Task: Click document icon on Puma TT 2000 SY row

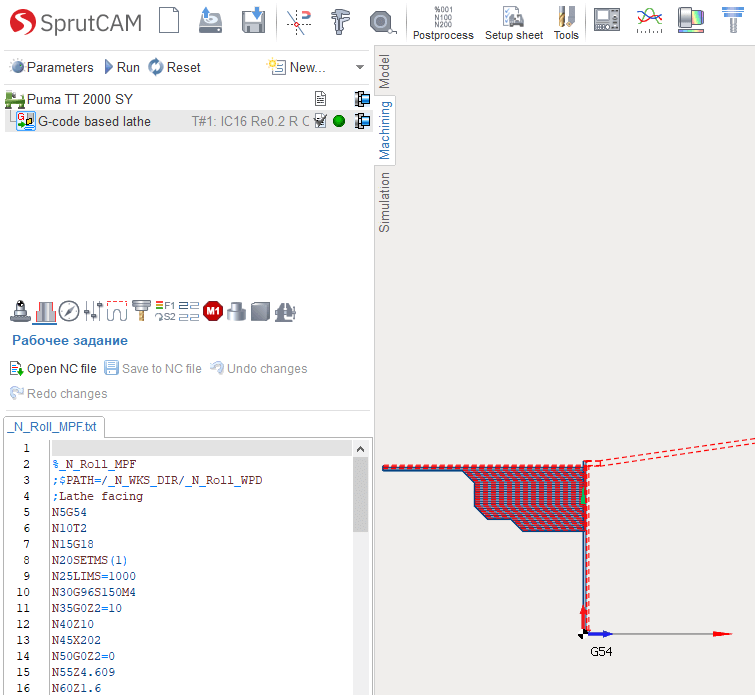Action: pyautogui.click(x=320, y=99)
